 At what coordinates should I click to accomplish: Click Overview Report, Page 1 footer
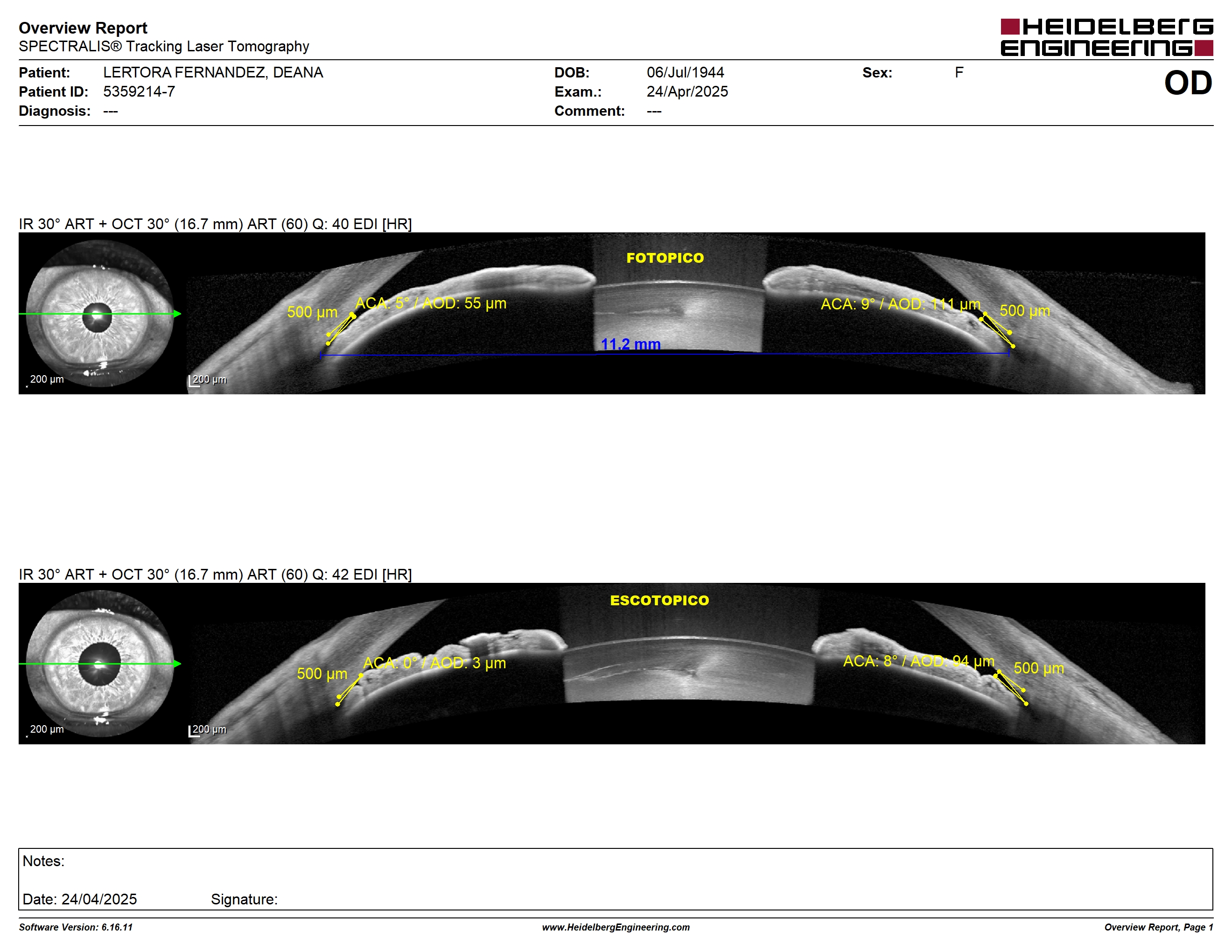coord(1159,927)
